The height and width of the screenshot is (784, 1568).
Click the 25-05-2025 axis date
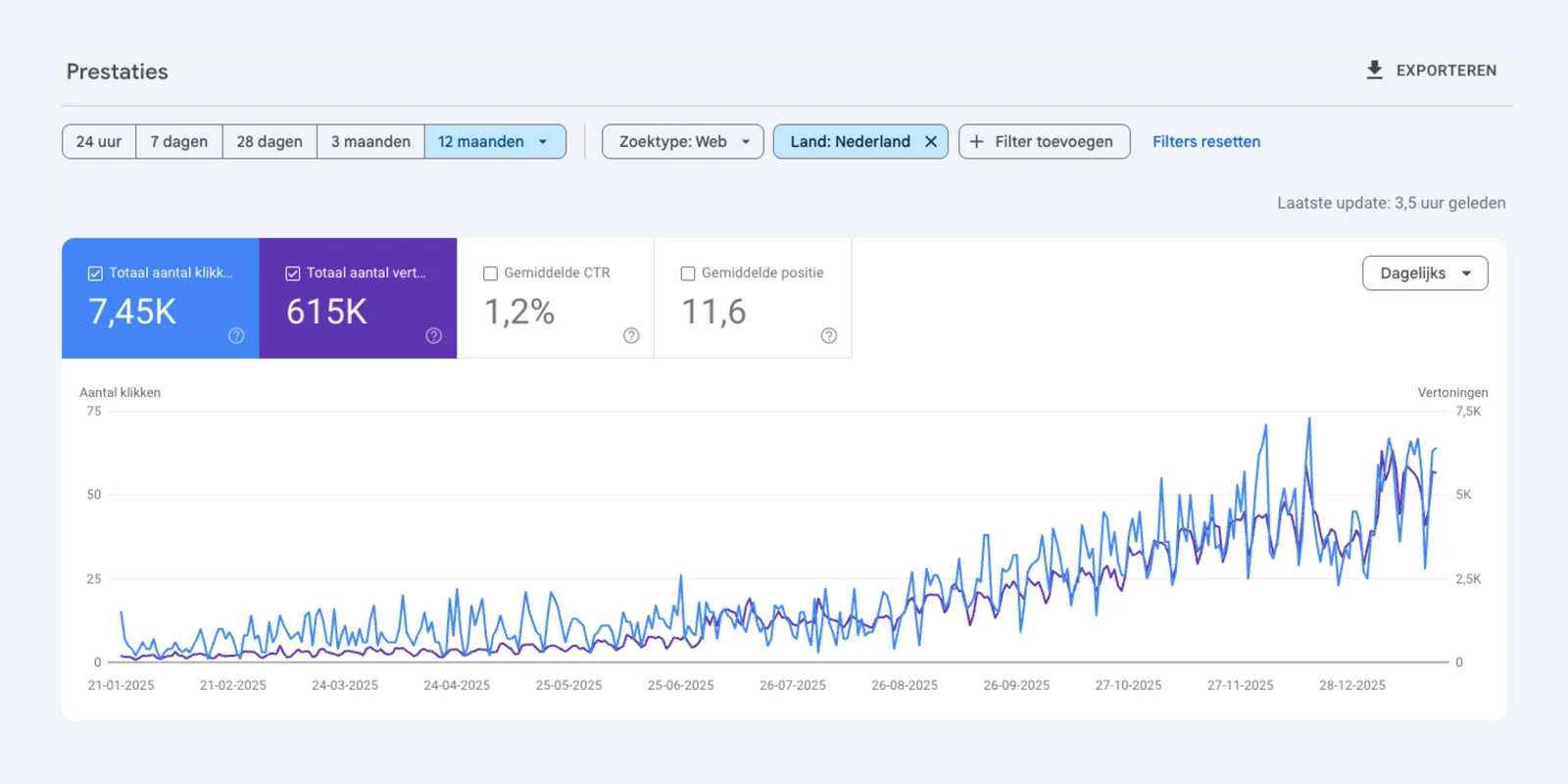point(568,686)
